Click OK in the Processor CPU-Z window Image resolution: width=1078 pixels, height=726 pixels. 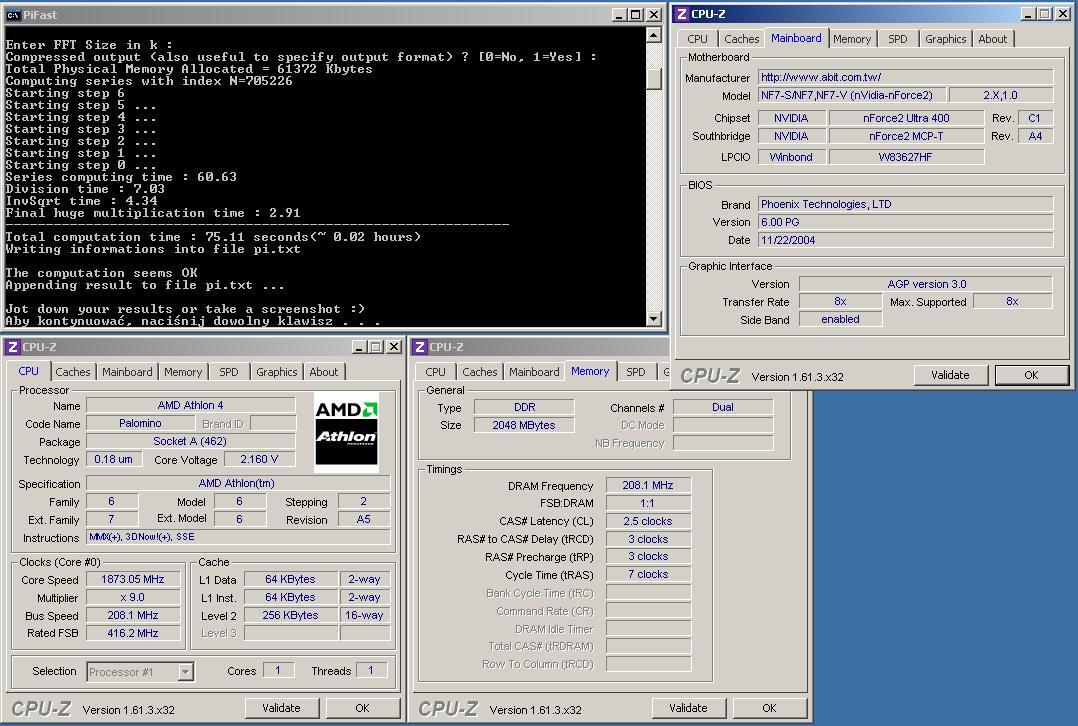pos(362,707)
